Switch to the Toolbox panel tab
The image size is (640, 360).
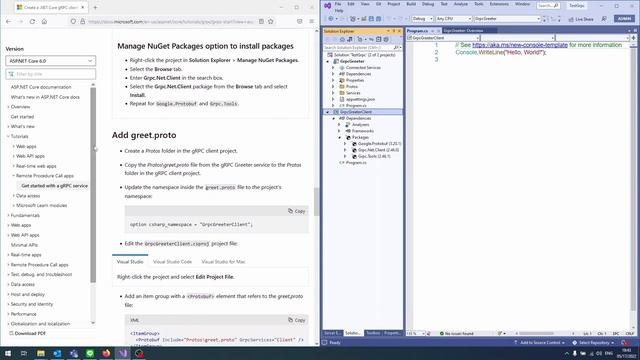[x=373, y=333]
